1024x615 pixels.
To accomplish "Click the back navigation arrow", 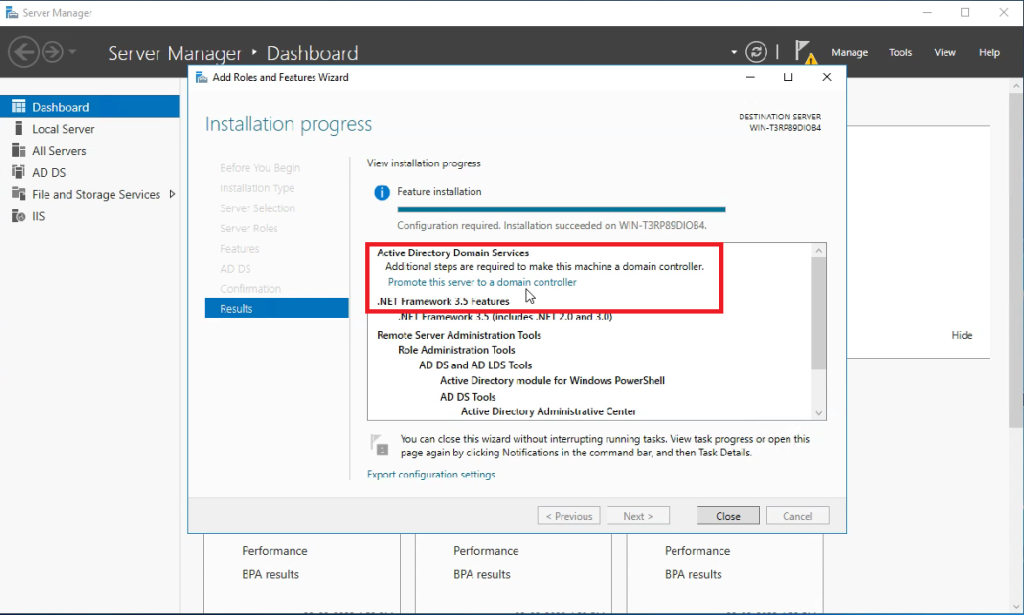I will point(24,52).
